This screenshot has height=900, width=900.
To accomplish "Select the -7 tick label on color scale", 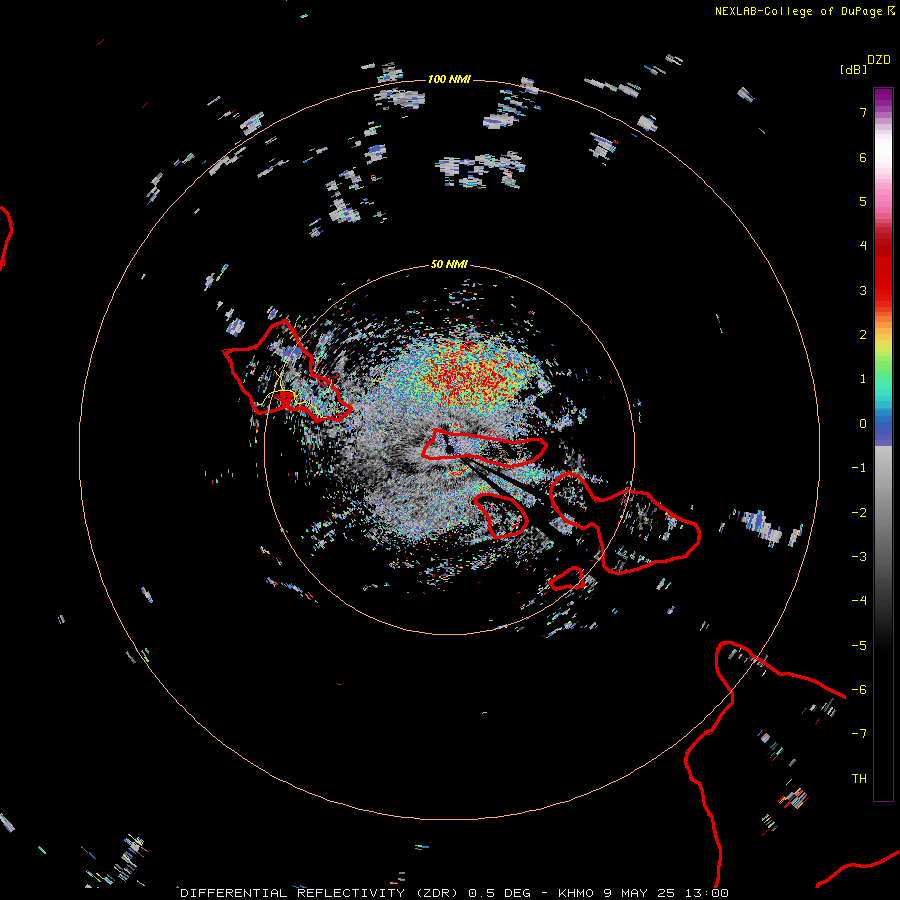I will coord(859,734).
